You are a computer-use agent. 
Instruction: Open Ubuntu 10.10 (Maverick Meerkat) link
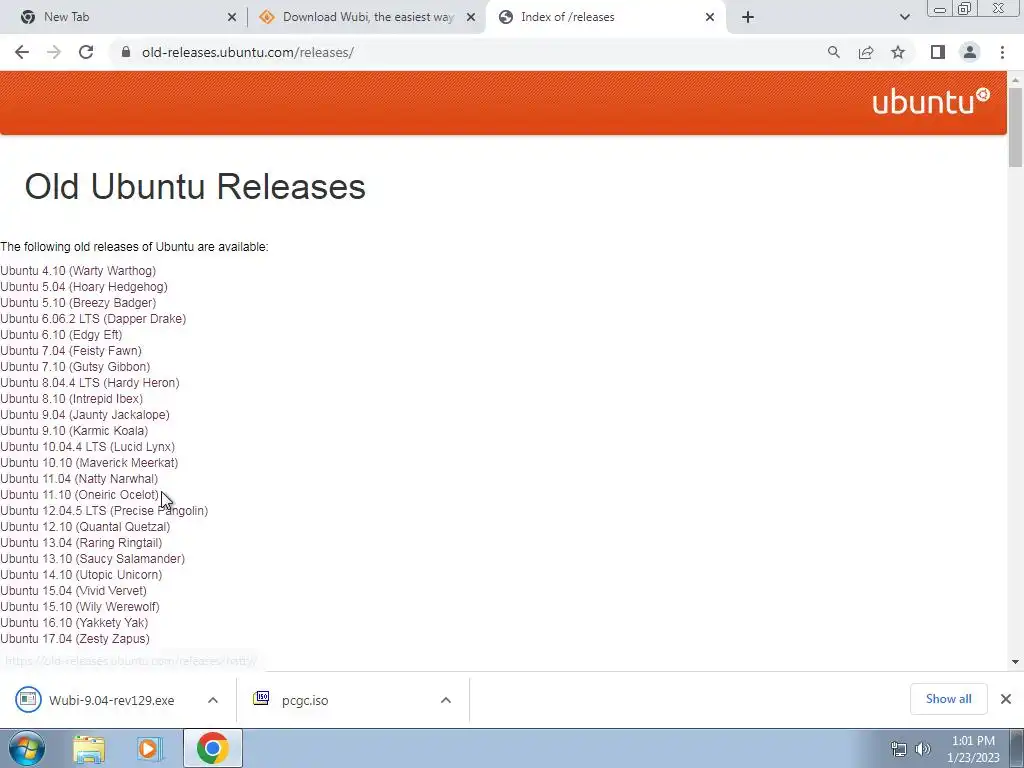pos(89,462)
